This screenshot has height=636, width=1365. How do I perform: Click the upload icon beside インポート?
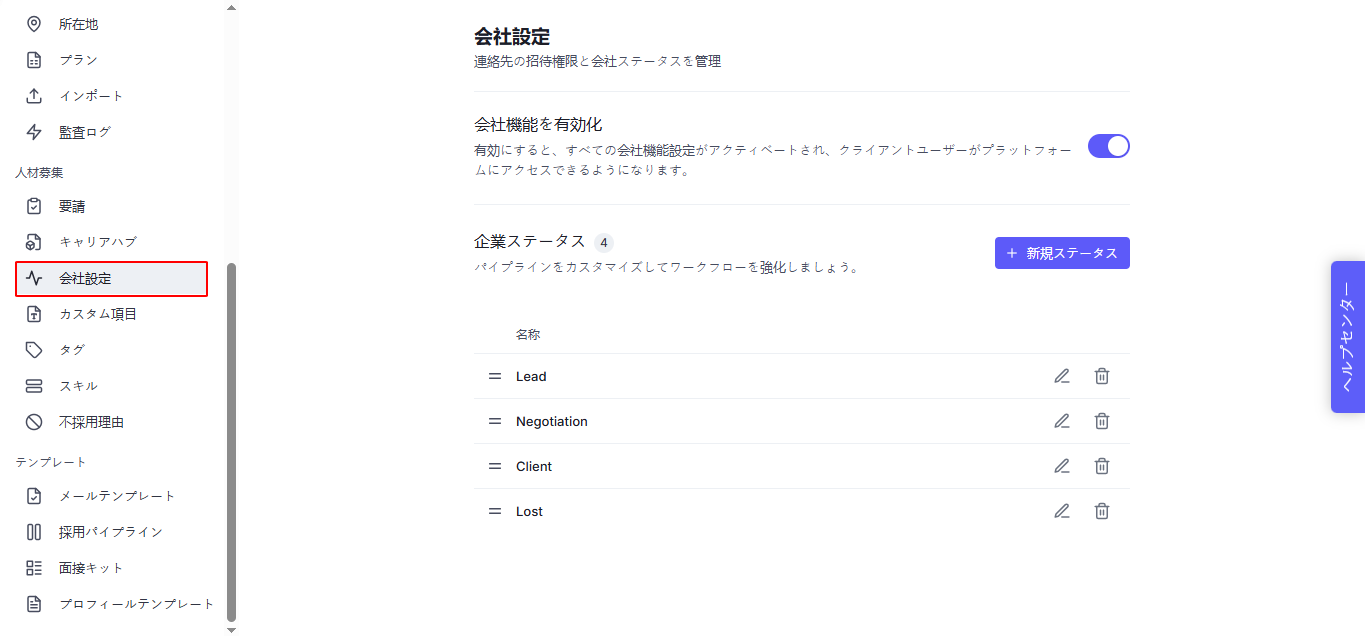pos(34,96)
